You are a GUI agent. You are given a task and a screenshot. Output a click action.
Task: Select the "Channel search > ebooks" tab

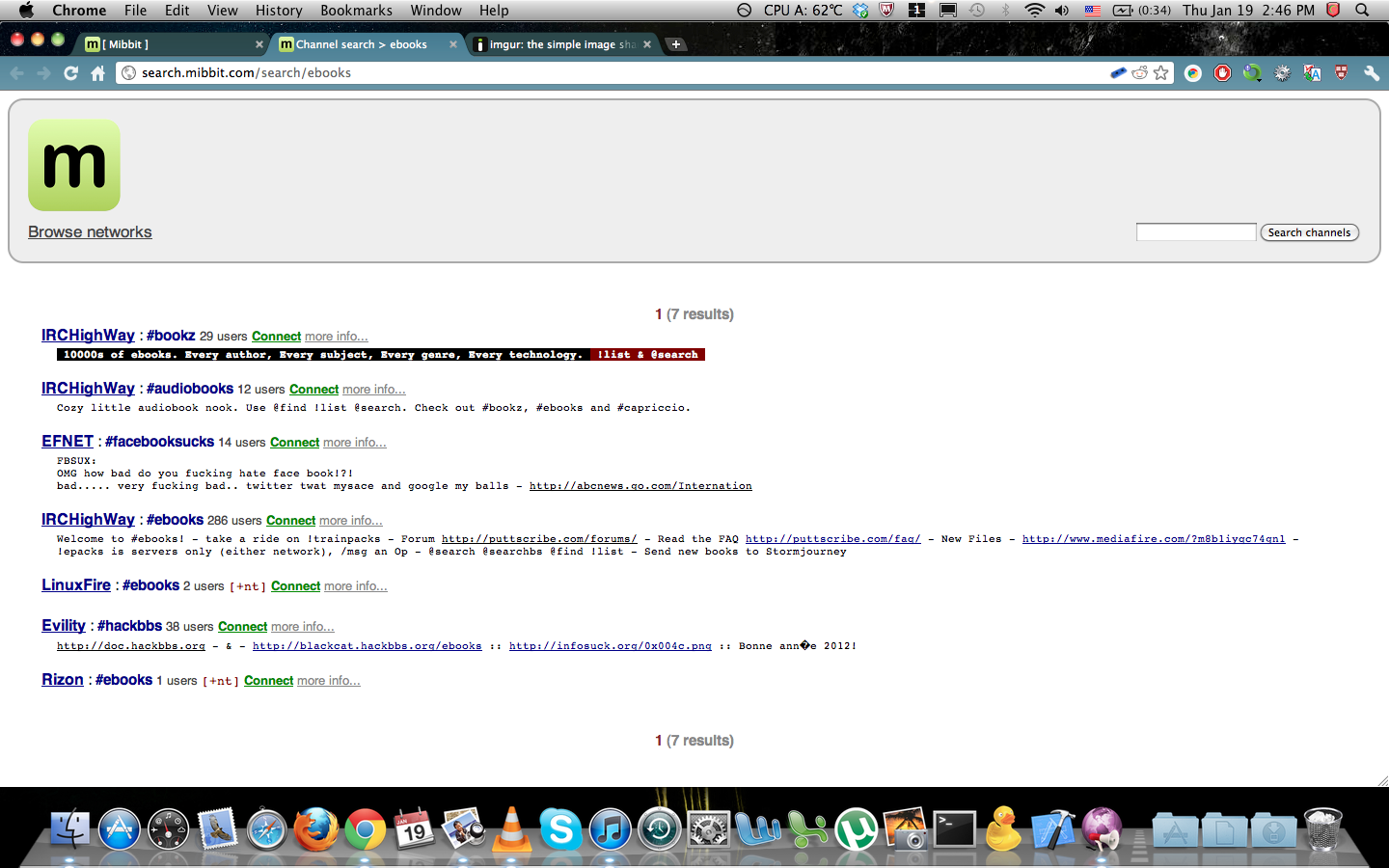(x=367, y=44)
